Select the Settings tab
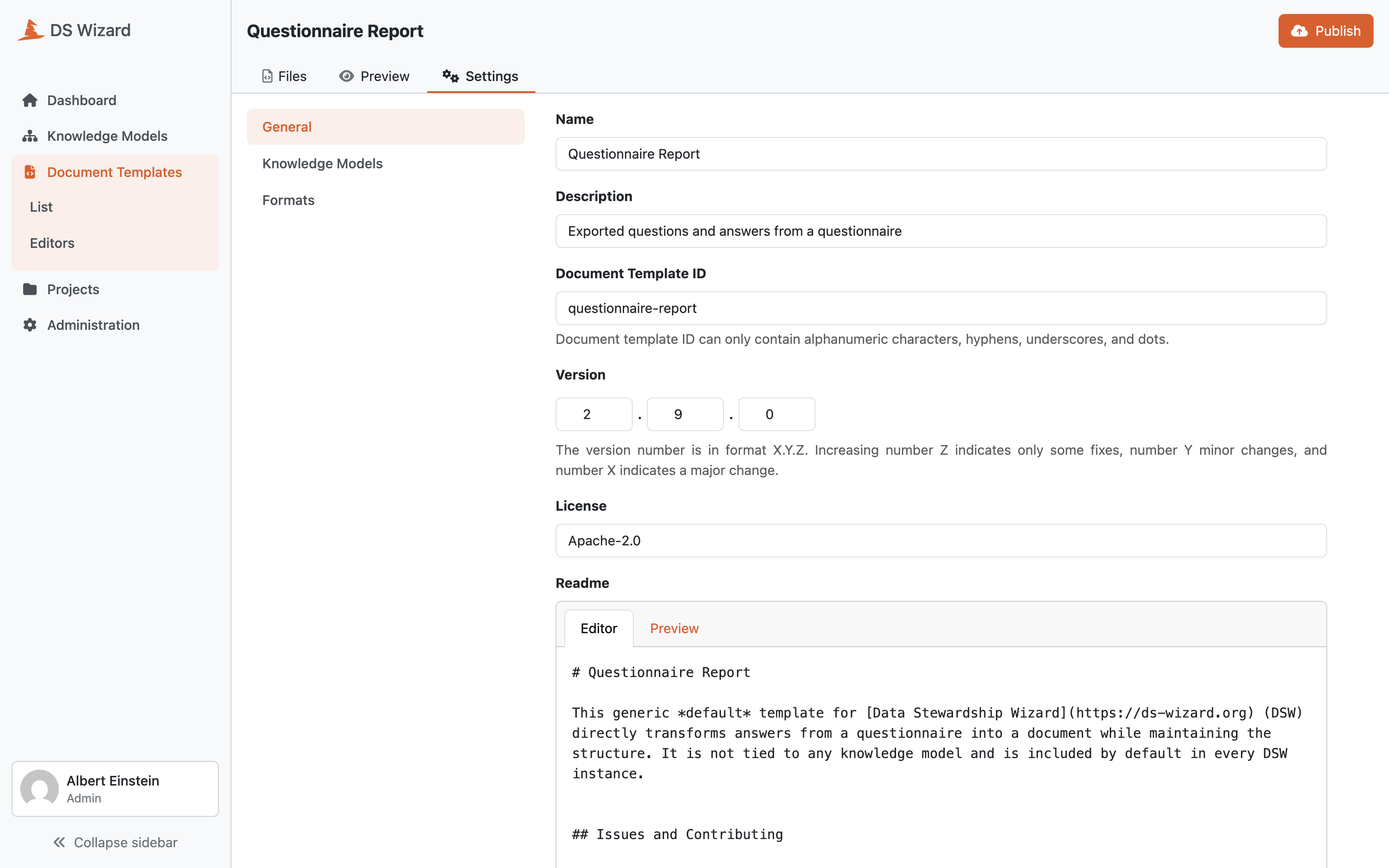Image resolution: width=1389 pixels, height=868 pixels. click(x=480, y=76)
